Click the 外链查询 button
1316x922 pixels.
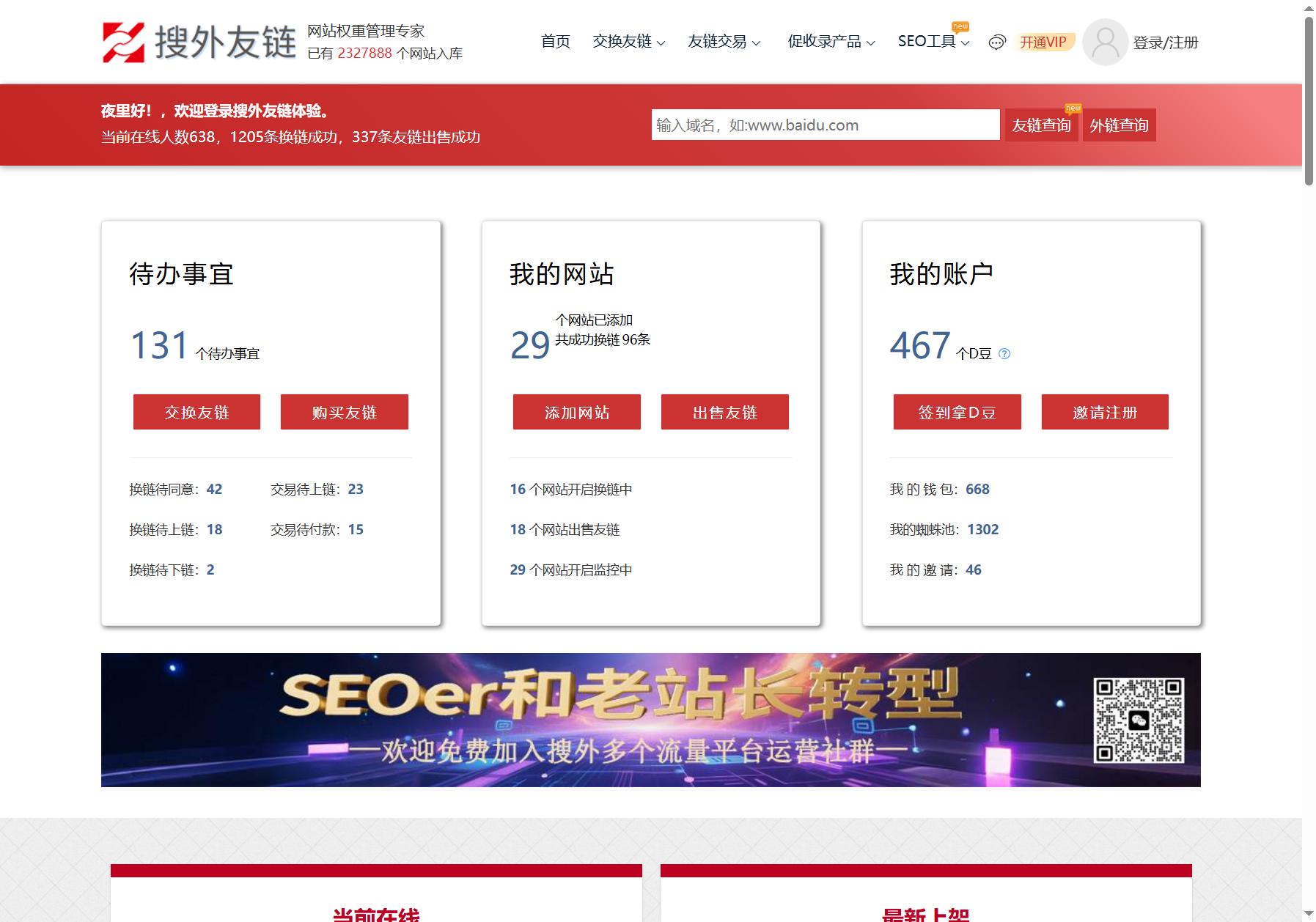(x=1119, y=125)
